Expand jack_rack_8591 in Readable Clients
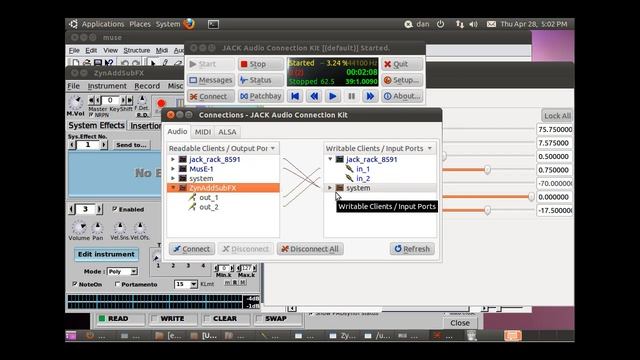Viewport: 640px width, 360px height. pos(173,159)
